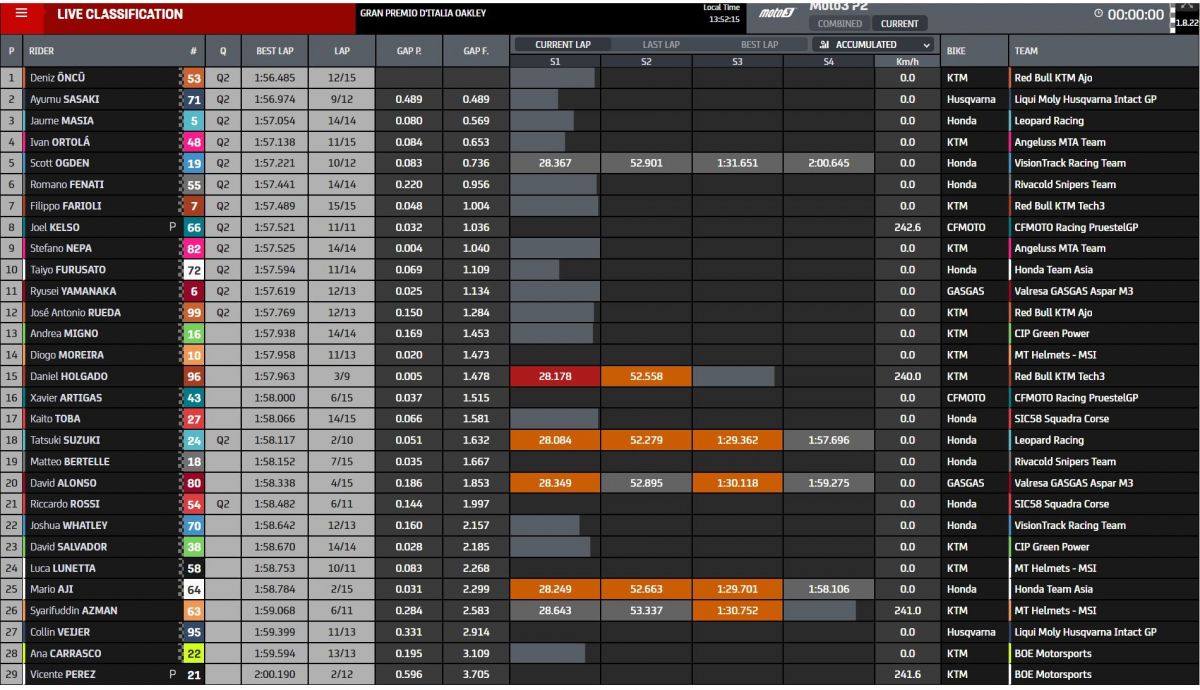
Task: Select rider Scott OGDEN
Action: pos(60,163)
